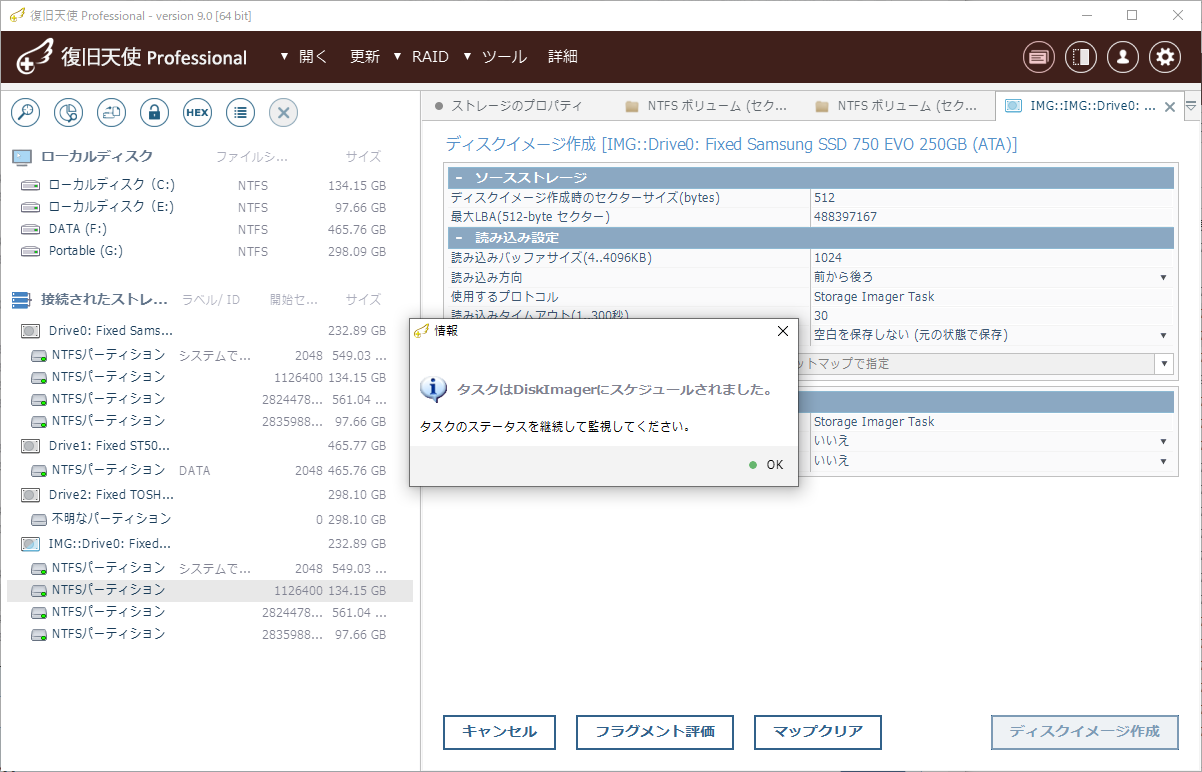Viewport: 1202px width, 772px height.
Task: Select Portable (G:) row
Action: pyautogui.click(x=209, y=251)
